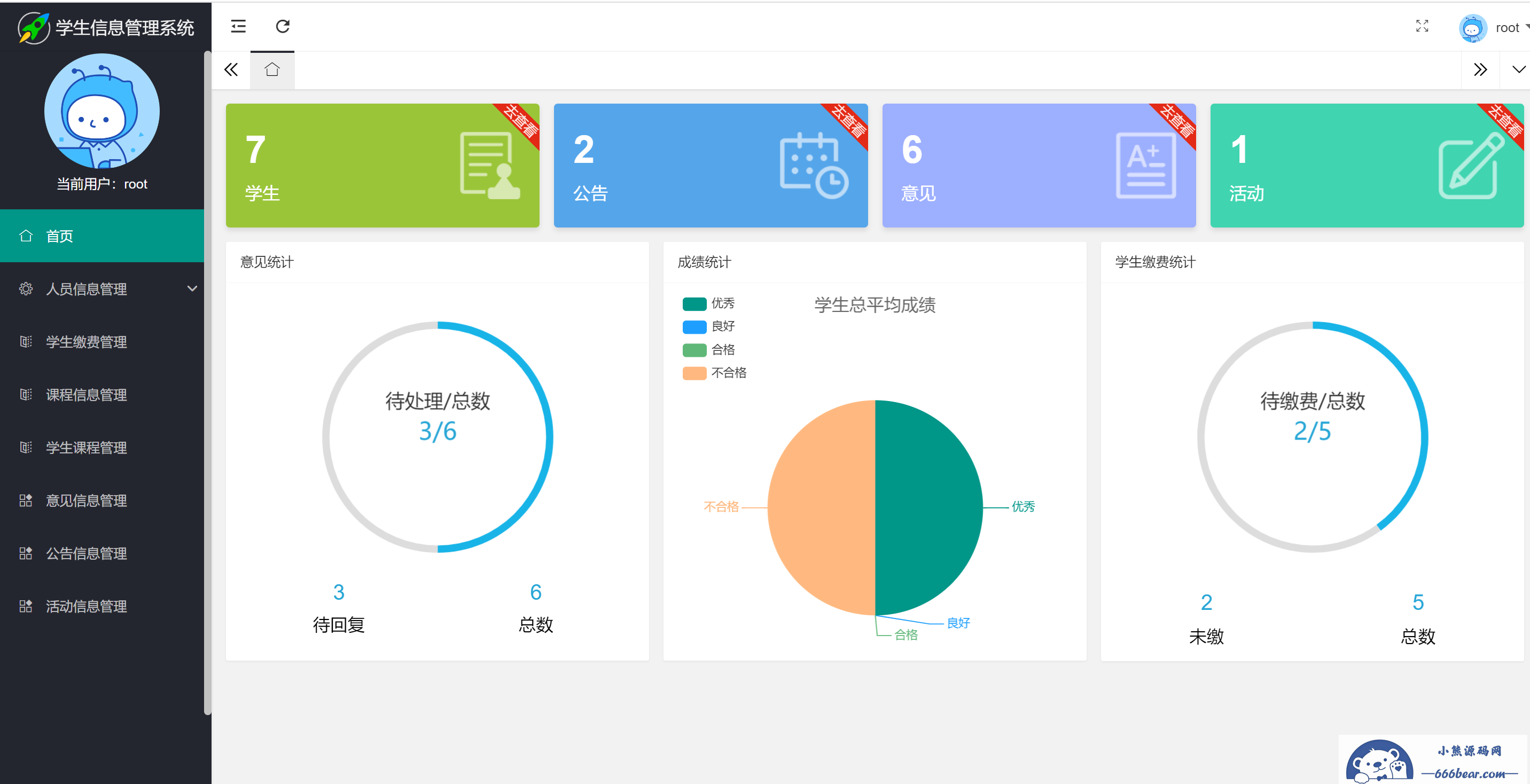Viewport: 1530px width, 784px height.
Task: Click the number 6 on 意见 card
Action: [x=912, y=149]
